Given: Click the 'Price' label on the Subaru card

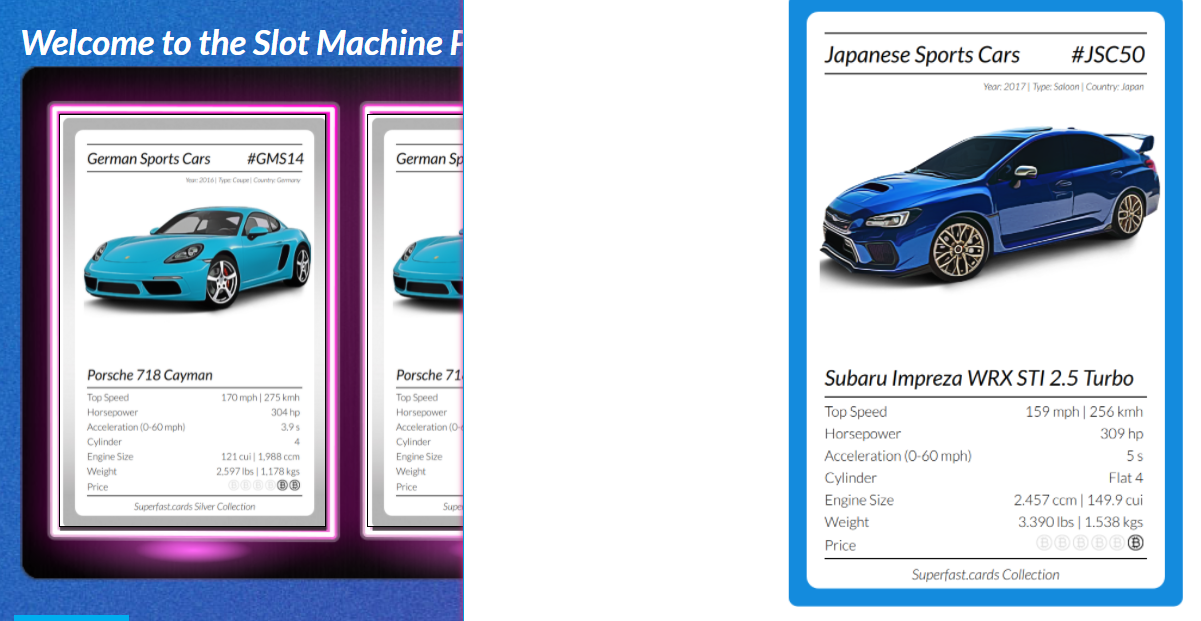Looking at the screenshot, I should 840,545.
